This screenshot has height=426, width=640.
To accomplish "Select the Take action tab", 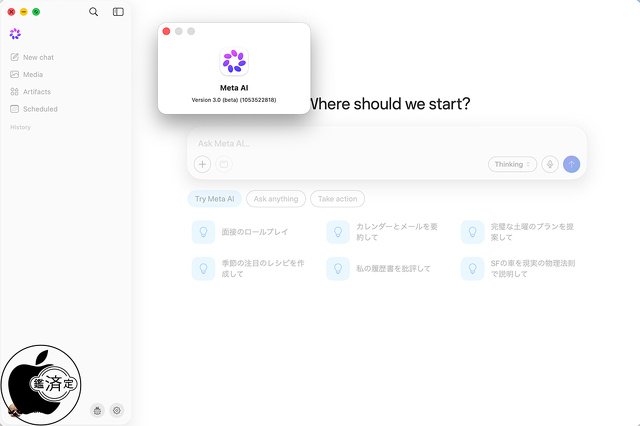I will point(338,199).
